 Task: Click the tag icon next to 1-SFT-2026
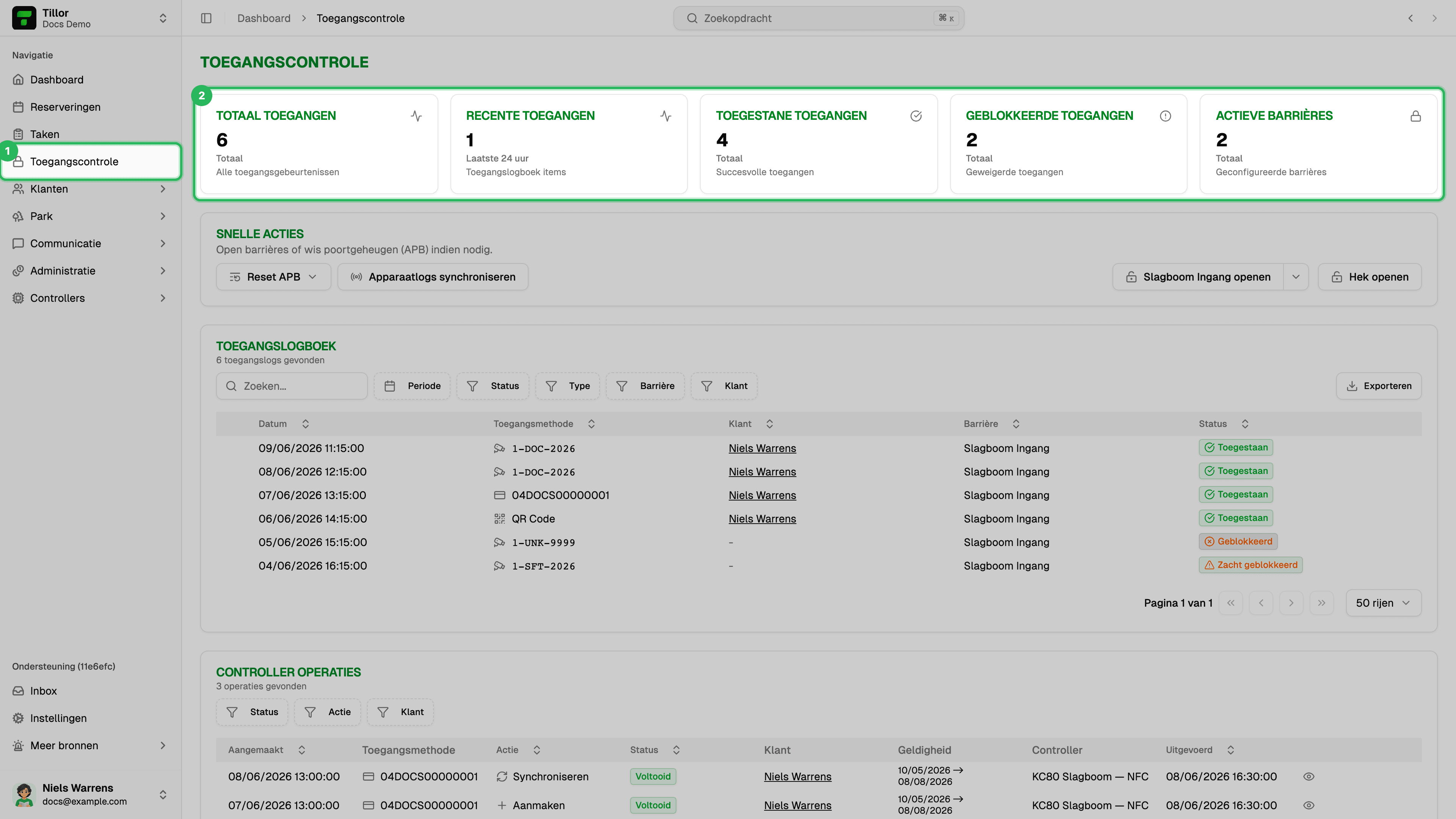(499, 566)
